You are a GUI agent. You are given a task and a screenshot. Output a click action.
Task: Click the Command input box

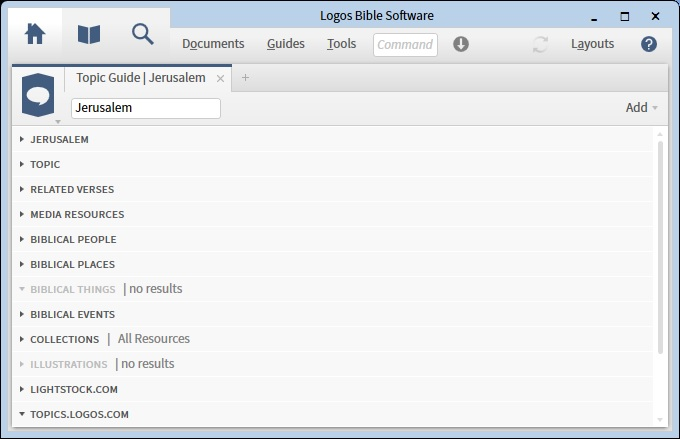(x=405, y=44)
